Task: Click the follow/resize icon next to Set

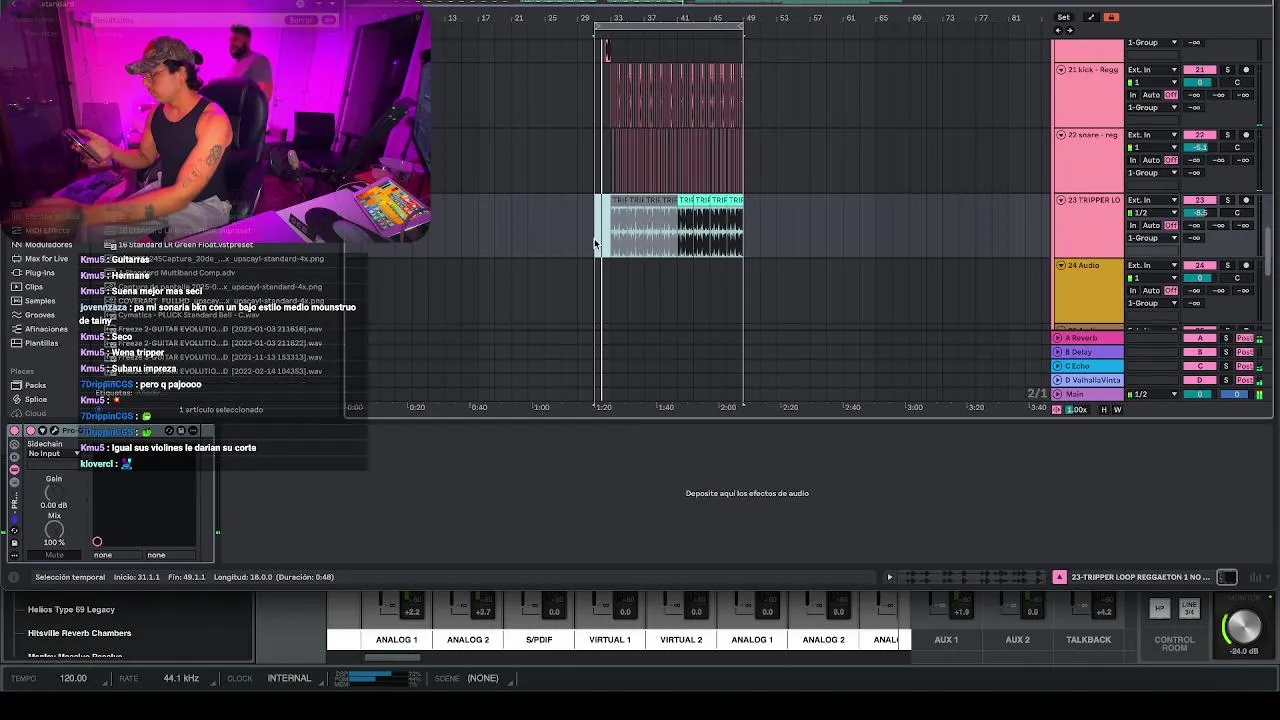Action: 1091,17
